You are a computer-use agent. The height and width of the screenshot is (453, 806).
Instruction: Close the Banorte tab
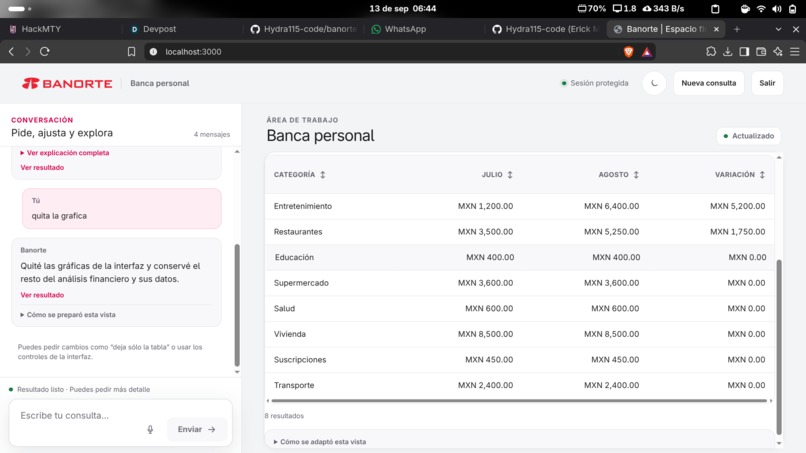click(x=716, y=29)
